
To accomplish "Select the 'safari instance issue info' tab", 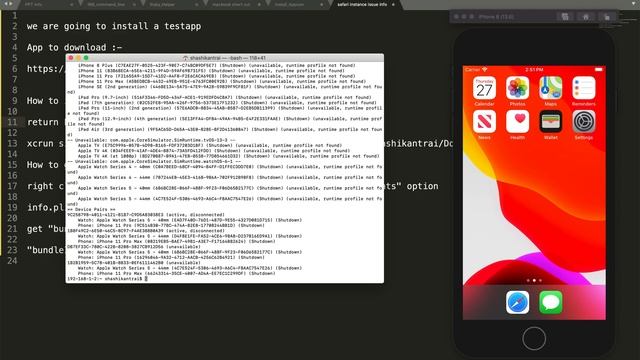I will (x=362, y=4).
